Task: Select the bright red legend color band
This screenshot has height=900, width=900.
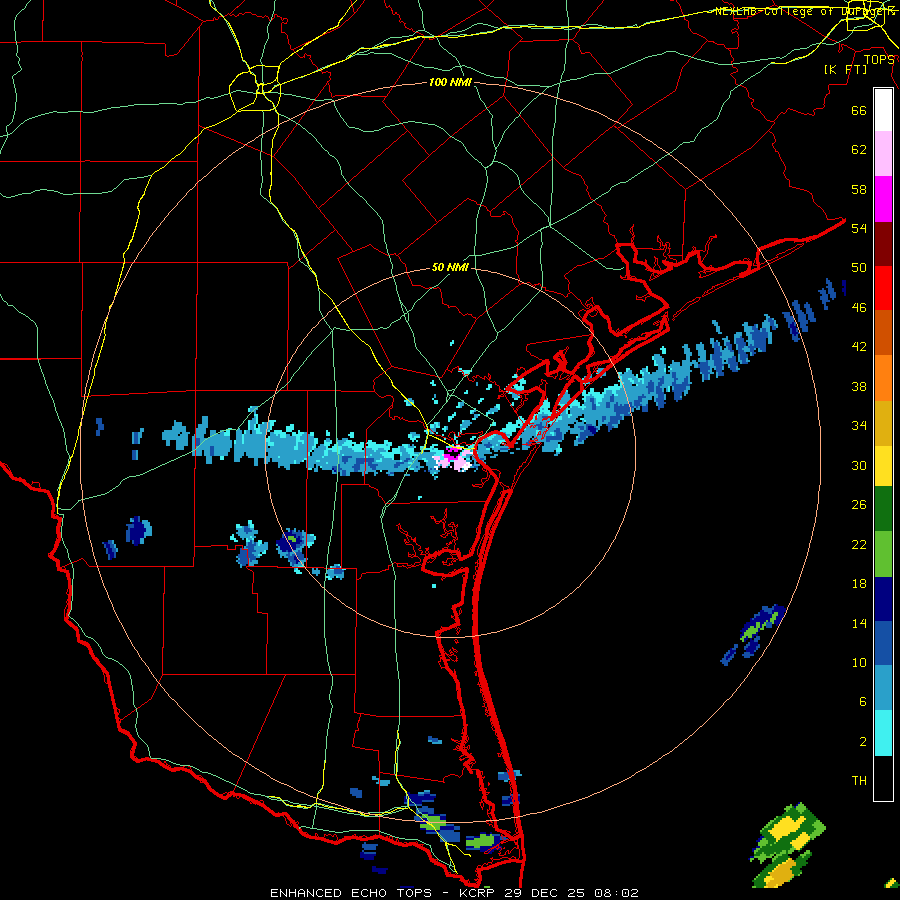Action: pyautogui.click(x=883, y=288)
